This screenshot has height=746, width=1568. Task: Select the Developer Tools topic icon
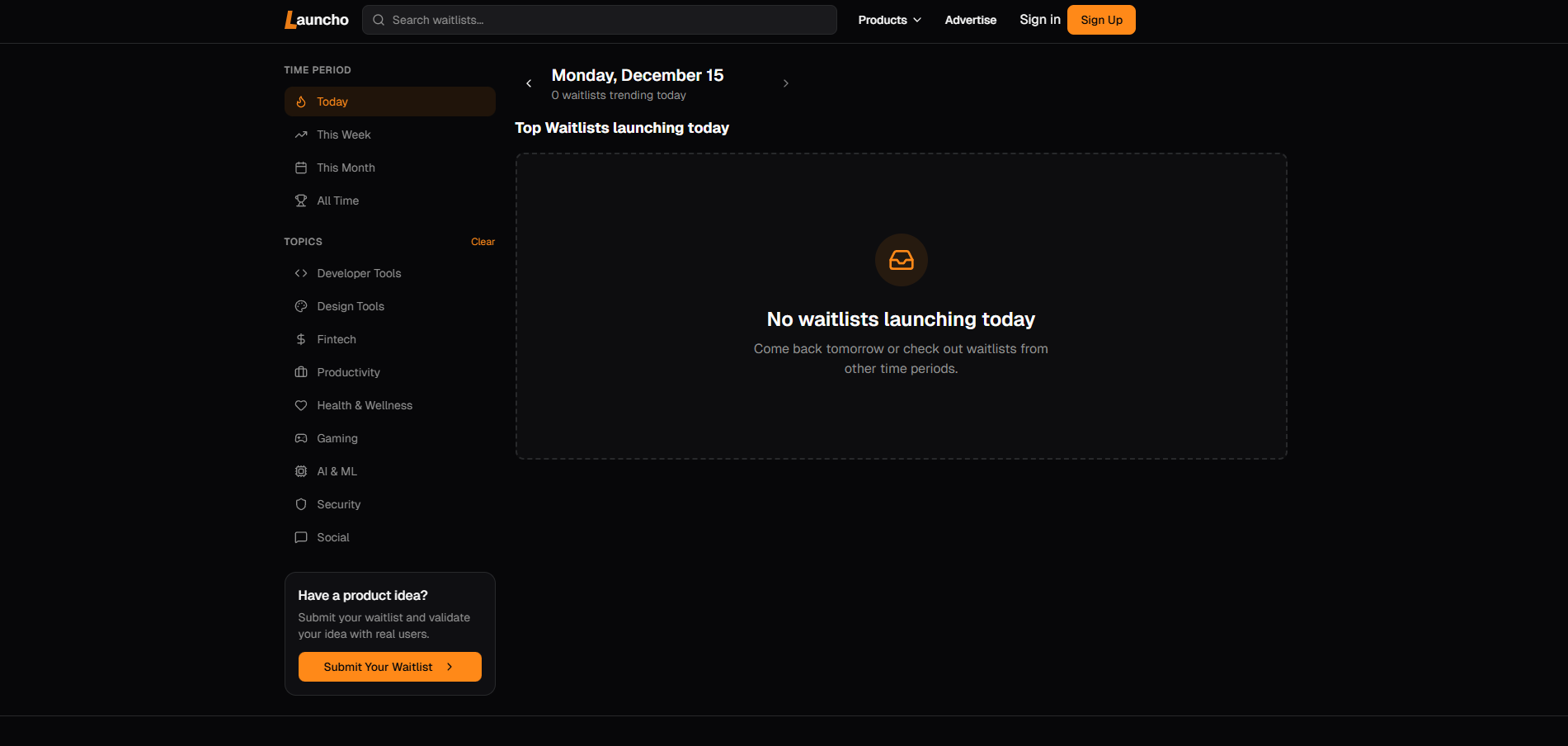click(301, 273)
